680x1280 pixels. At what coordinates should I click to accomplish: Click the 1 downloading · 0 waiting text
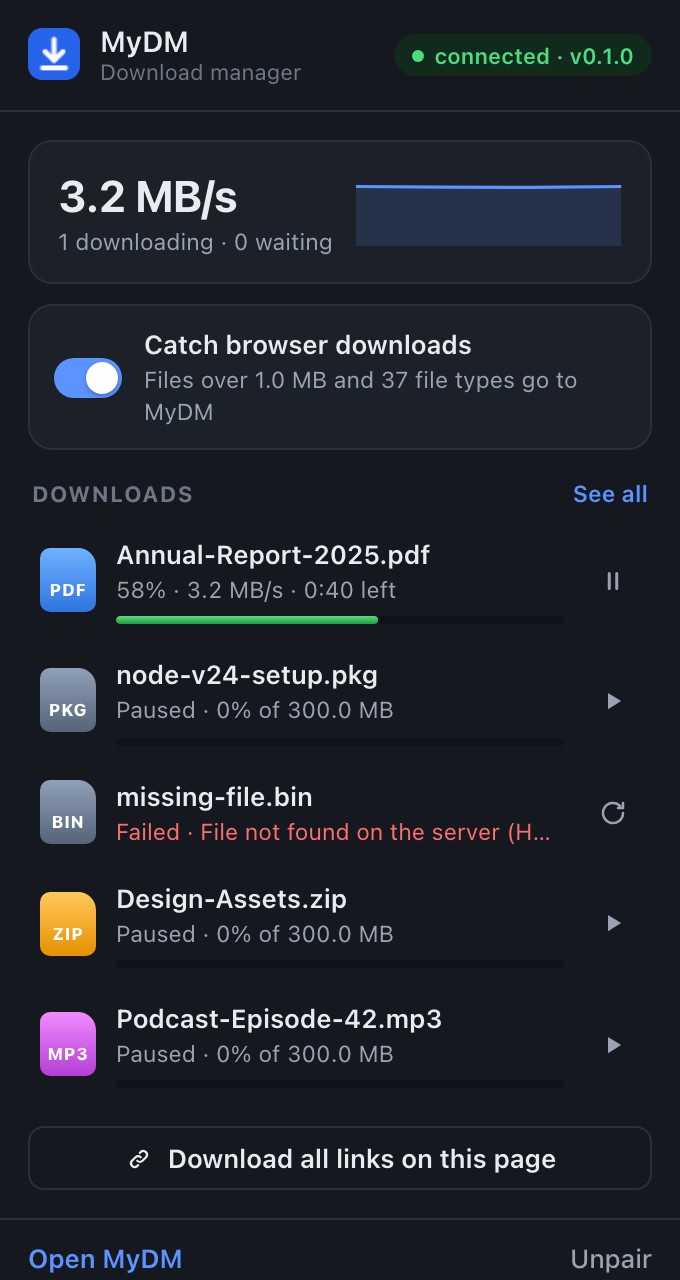point(195,242)
